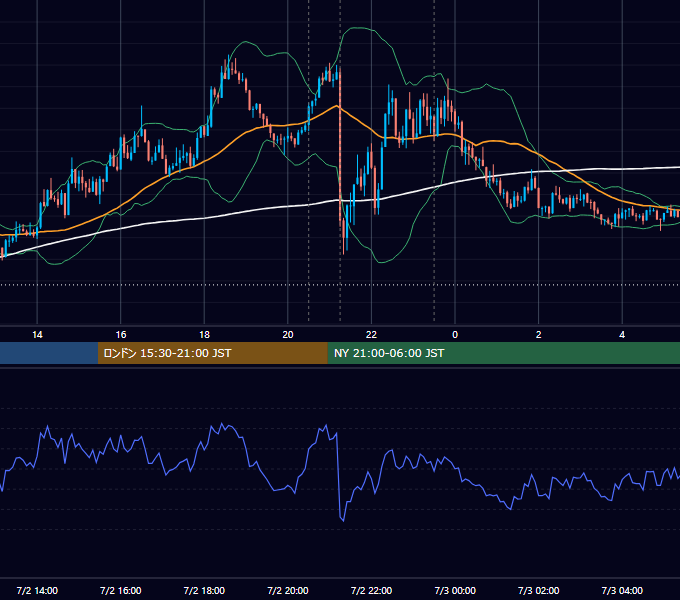The image size is (680, 600).
Task: Click the 7/3 00:00 time label
Action: tap(455, 590)
